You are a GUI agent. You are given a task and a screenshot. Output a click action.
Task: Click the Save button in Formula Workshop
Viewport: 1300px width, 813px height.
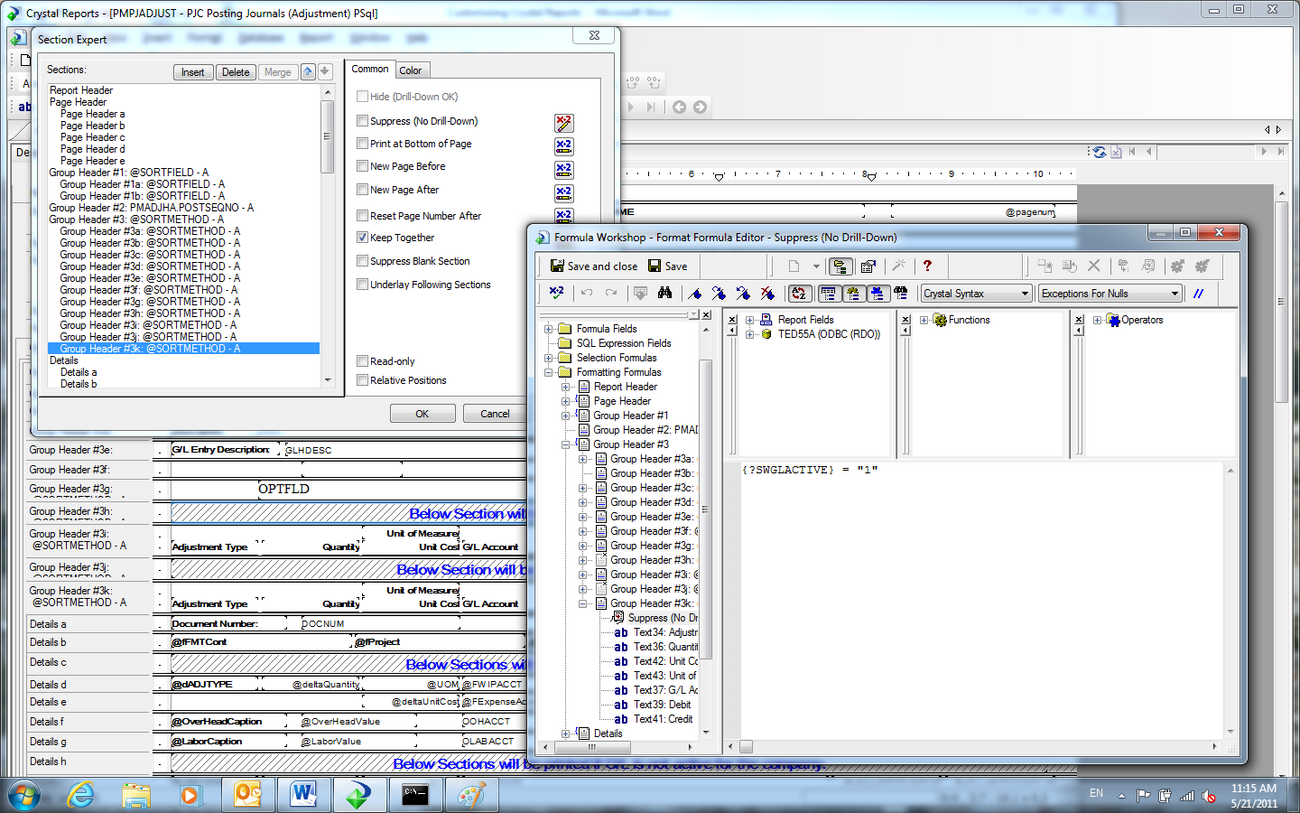click(x=668, y=266)
